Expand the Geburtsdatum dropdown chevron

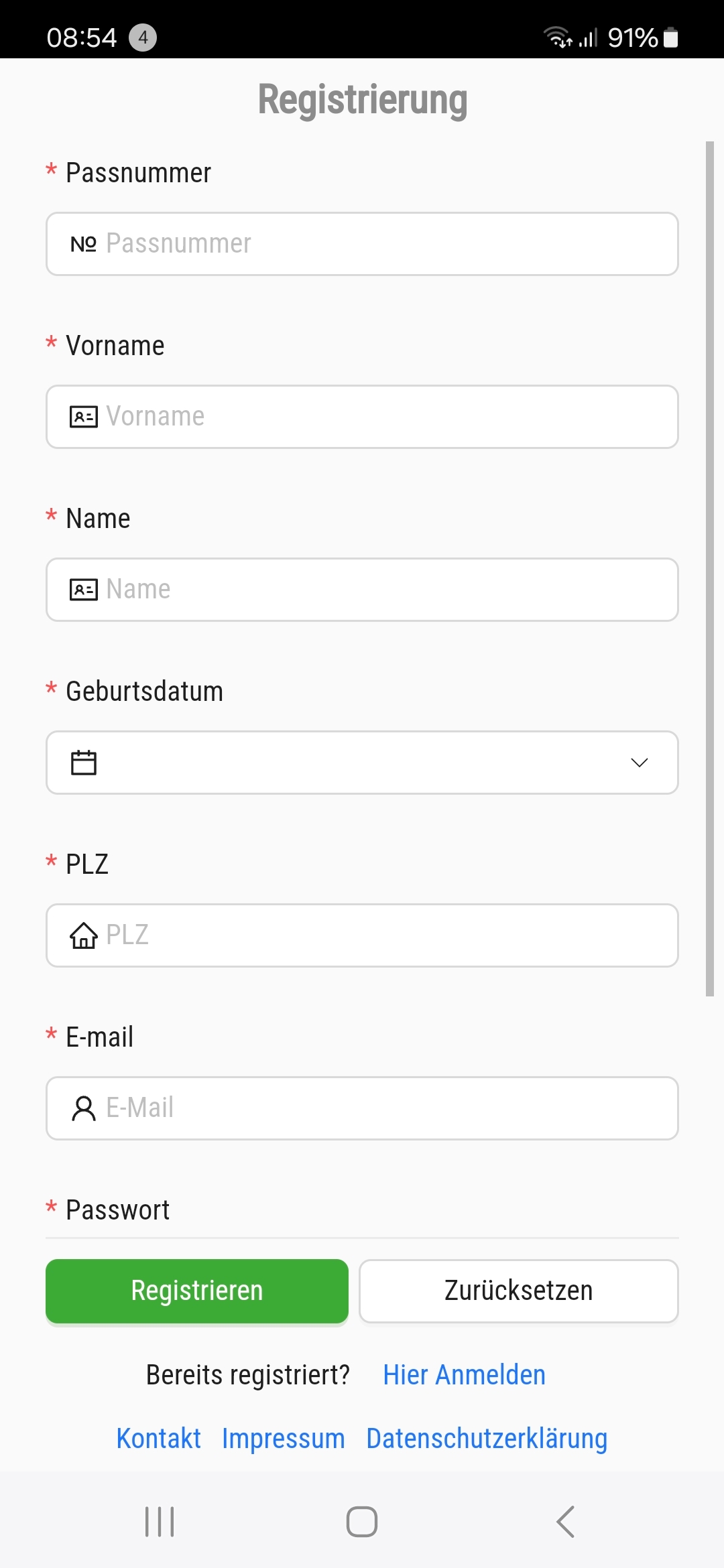tap(640, 763)
